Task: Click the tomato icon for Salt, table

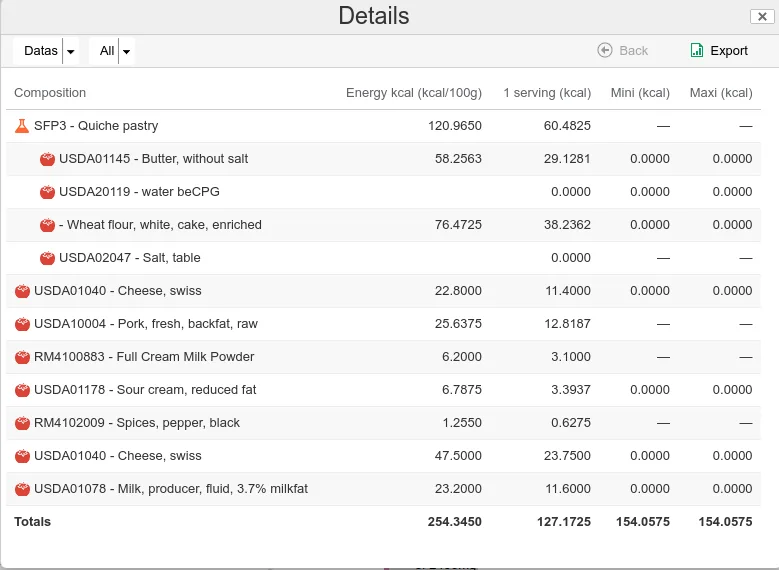Action: coord(47,258)
